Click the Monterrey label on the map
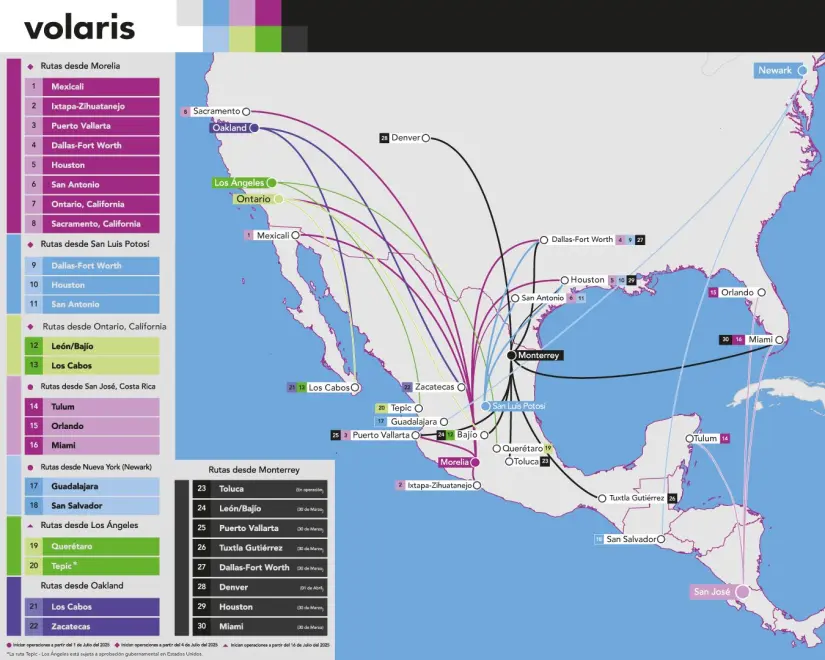 click(x=538, y=355)
